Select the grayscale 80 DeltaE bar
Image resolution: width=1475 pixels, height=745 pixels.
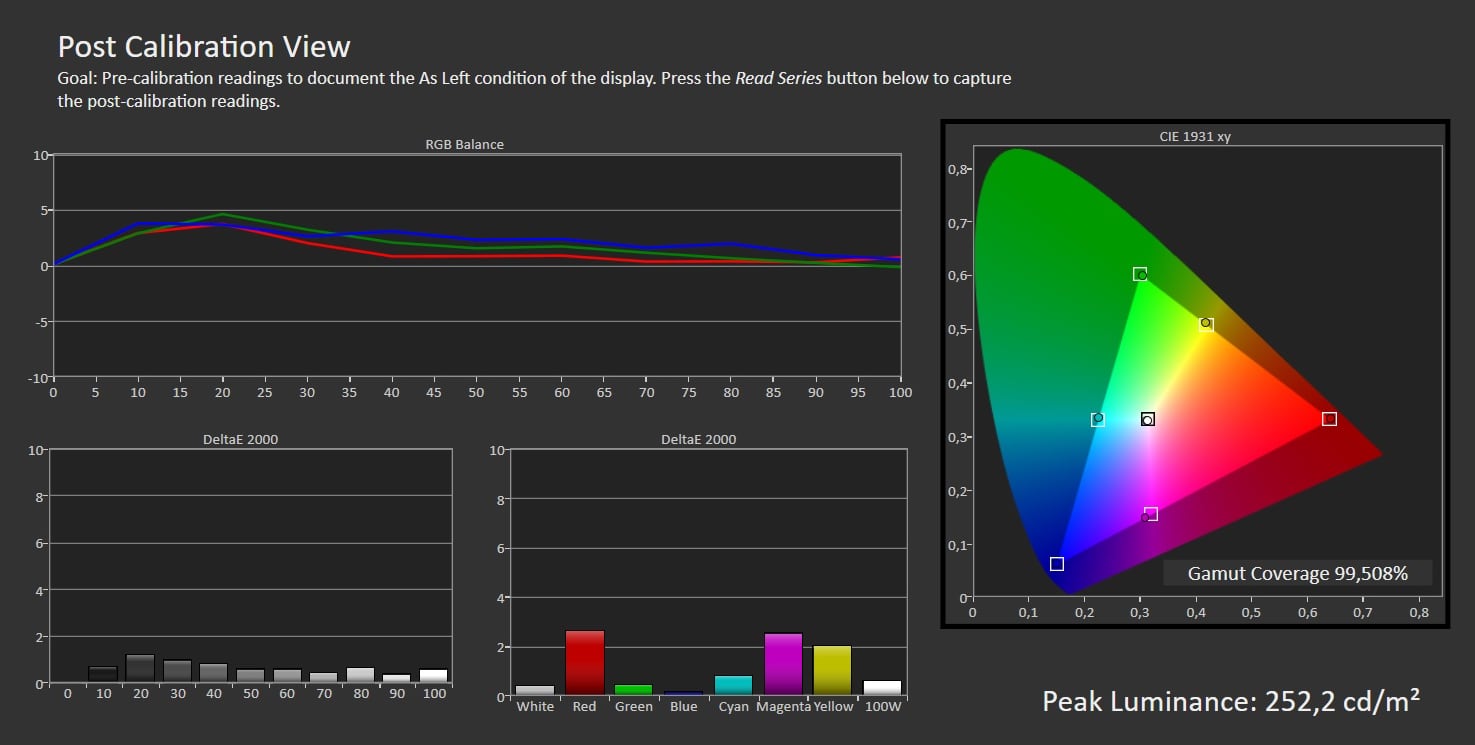click(x=360, y=675)
